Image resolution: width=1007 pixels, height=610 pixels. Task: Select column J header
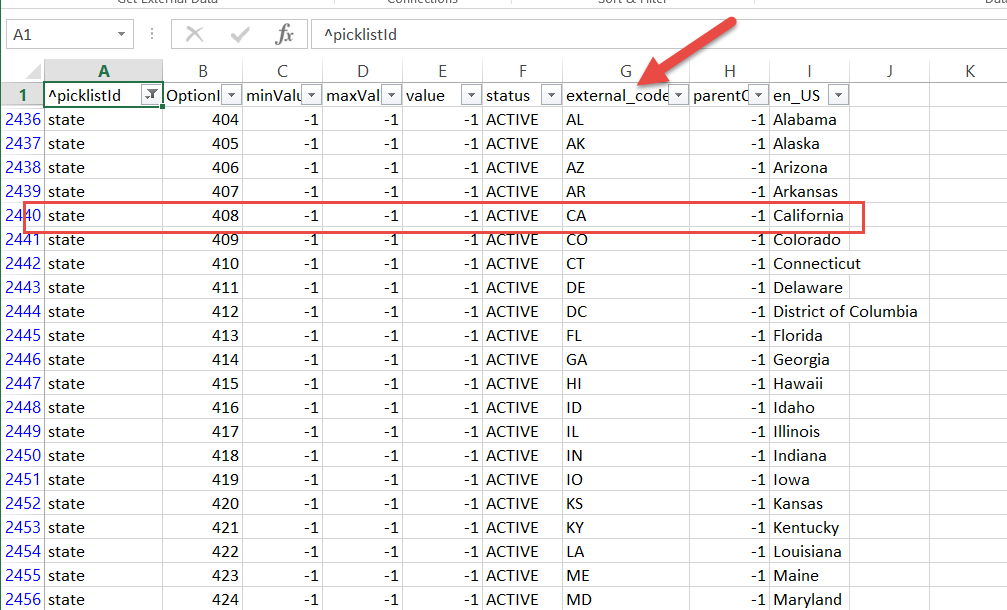click(889, 71)
